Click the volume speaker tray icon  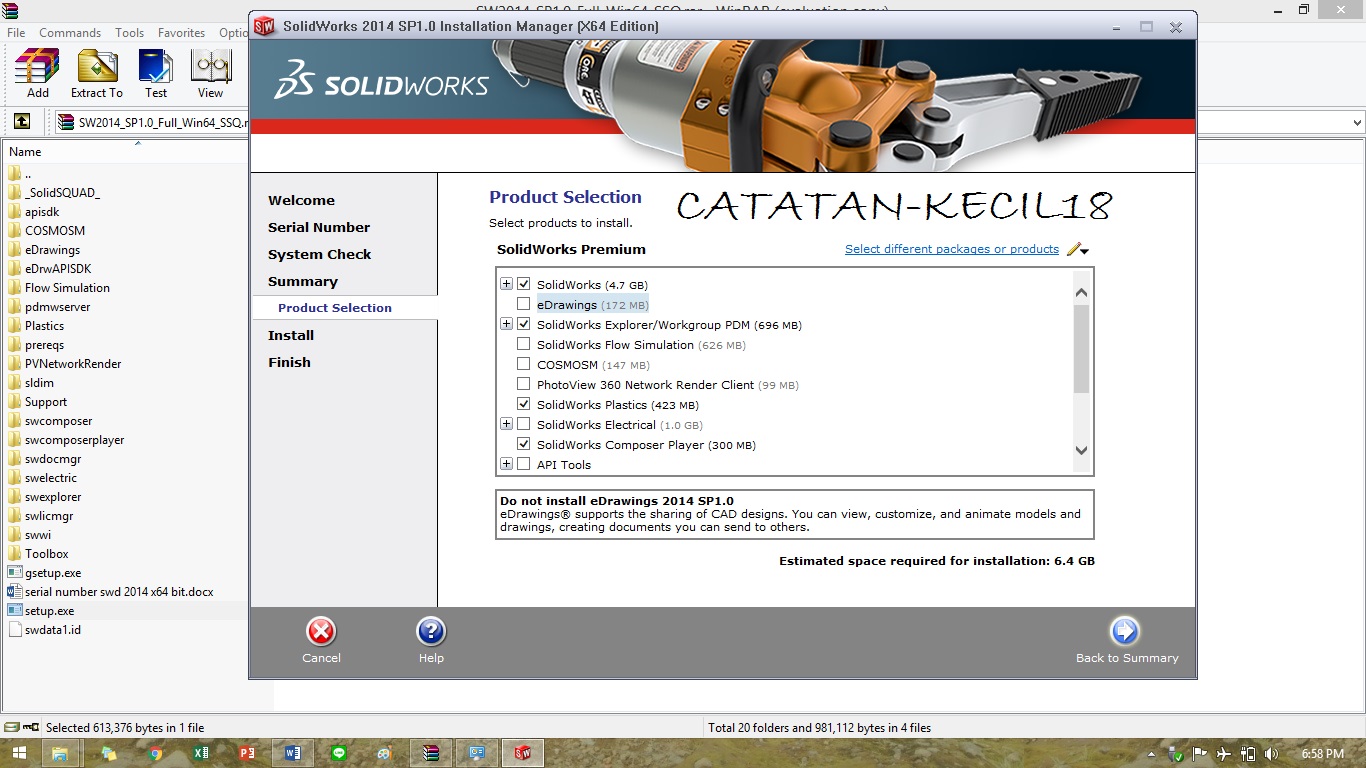1270,754
